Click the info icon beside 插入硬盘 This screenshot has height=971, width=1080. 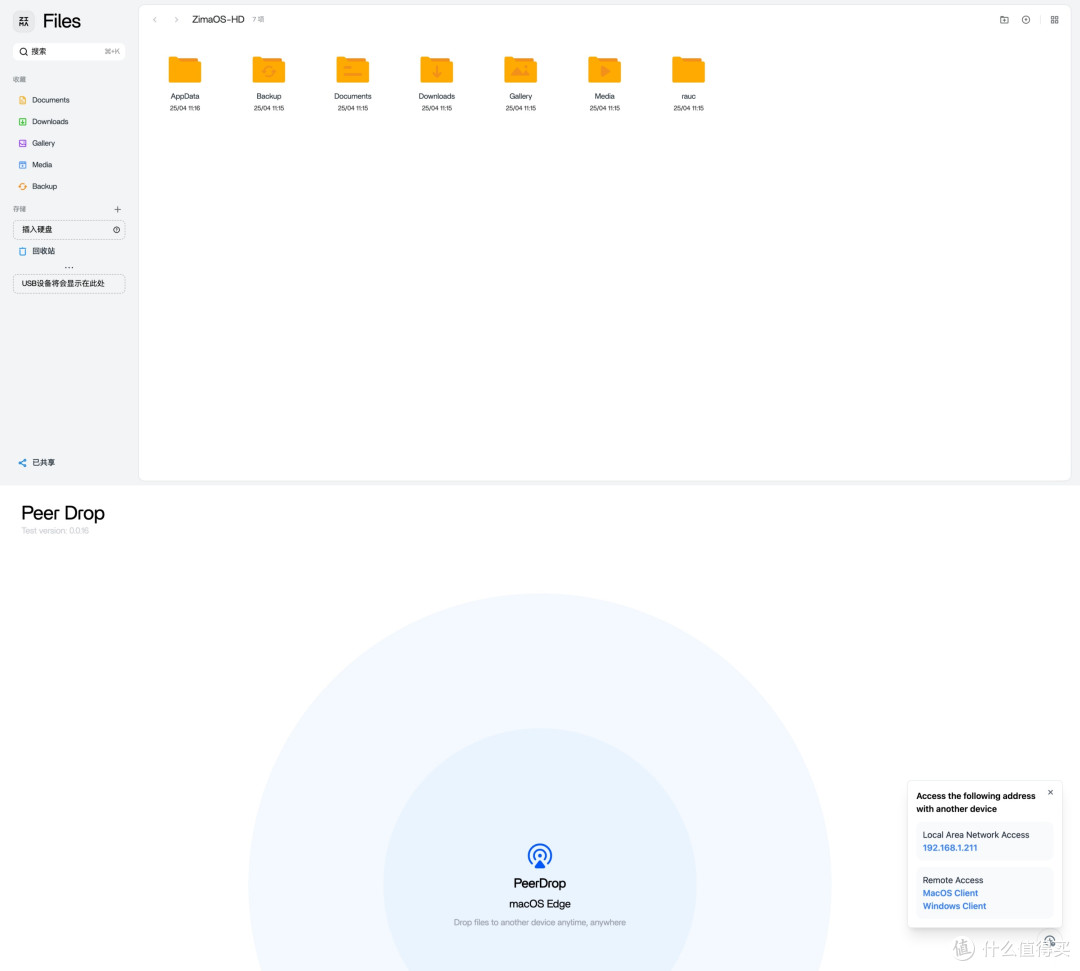point(116,230)
